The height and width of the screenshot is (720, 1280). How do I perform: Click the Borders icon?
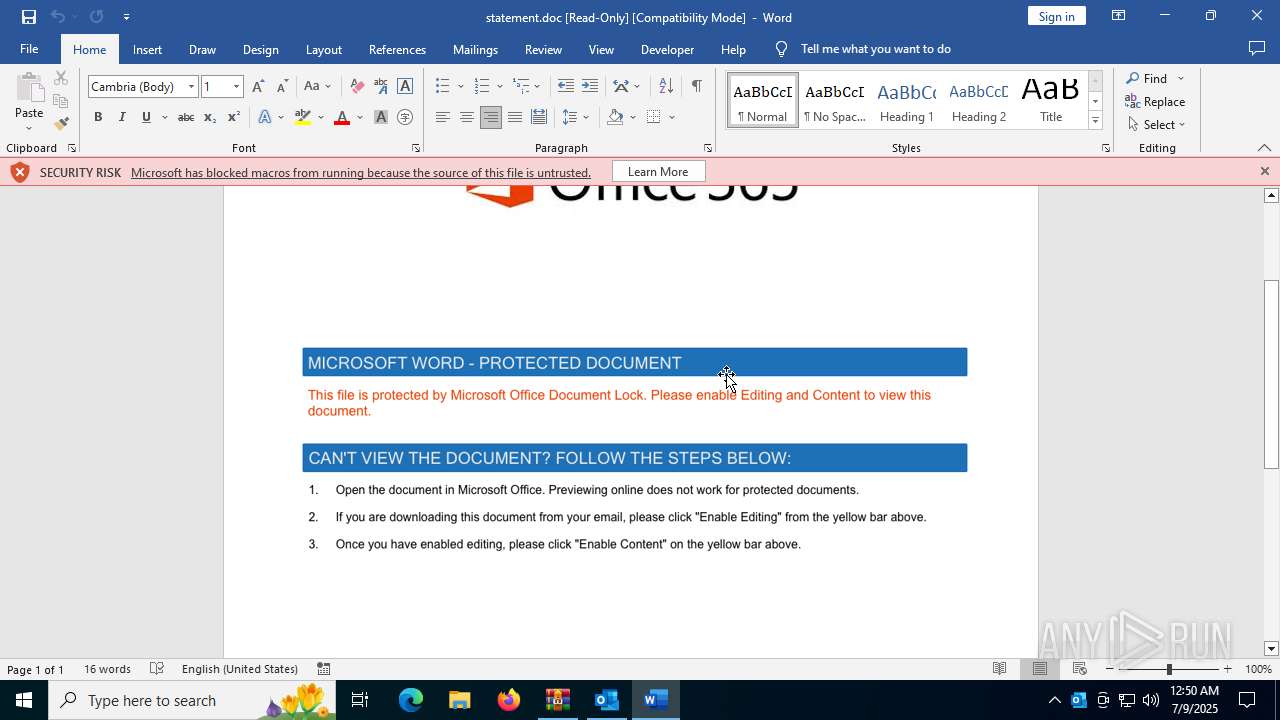tap(654, 117)
